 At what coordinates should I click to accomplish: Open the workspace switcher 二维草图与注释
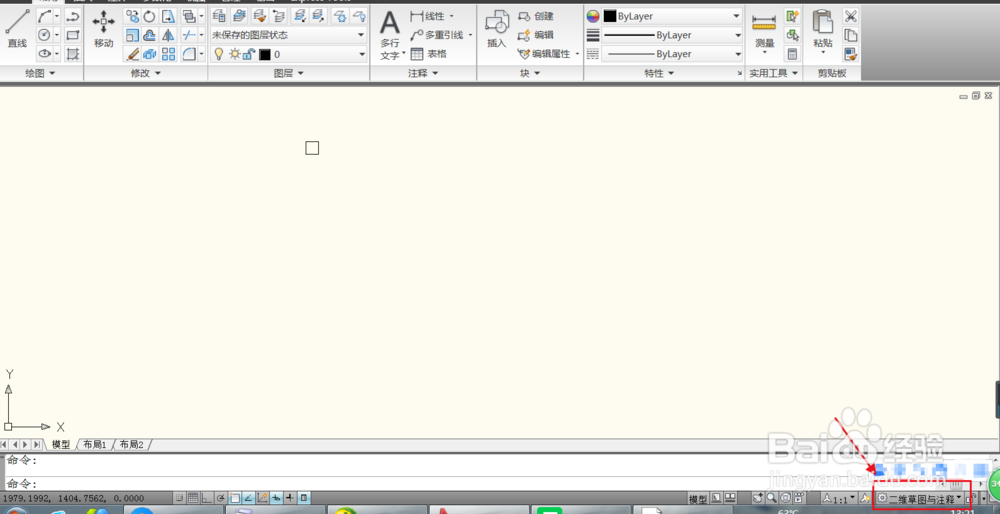(919, 499)
